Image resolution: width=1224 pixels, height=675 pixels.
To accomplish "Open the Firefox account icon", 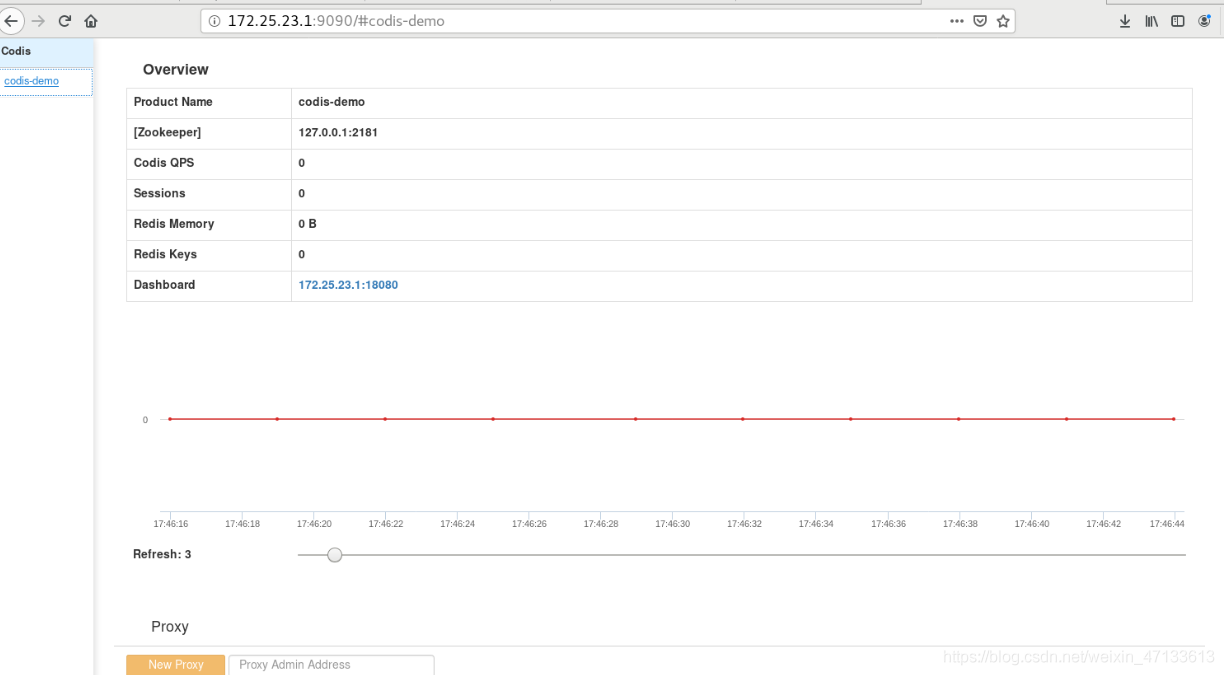I will coord(1205,21).
